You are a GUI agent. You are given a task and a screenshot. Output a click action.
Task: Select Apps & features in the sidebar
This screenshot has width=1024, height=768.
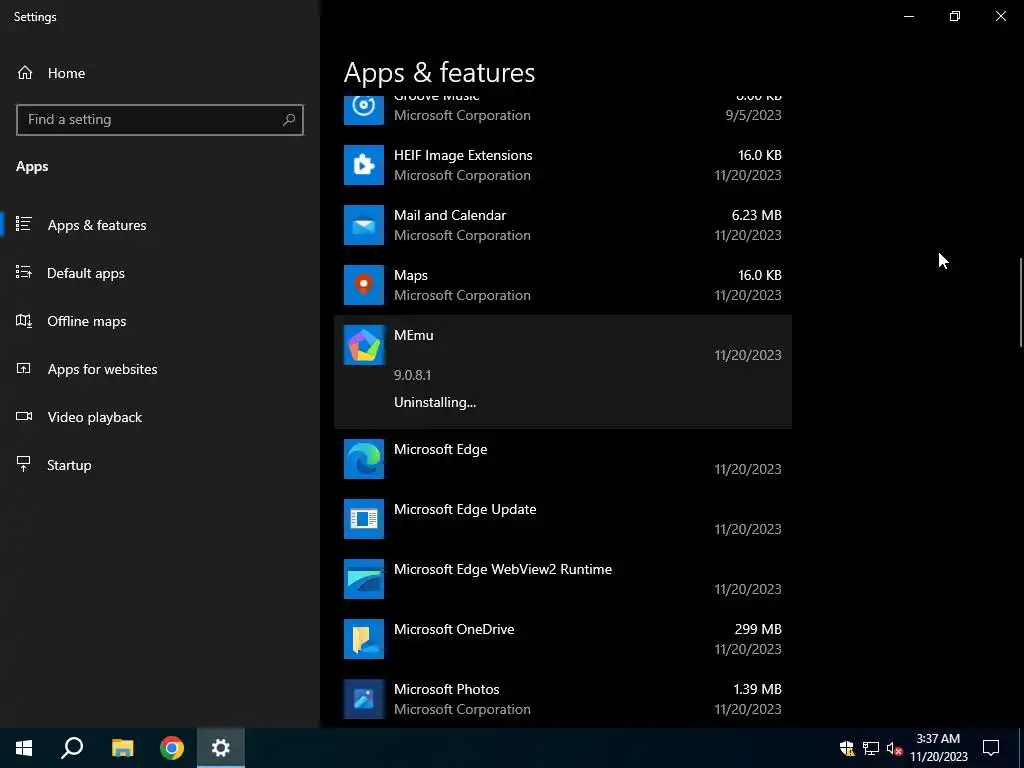(x=160, y=225)
